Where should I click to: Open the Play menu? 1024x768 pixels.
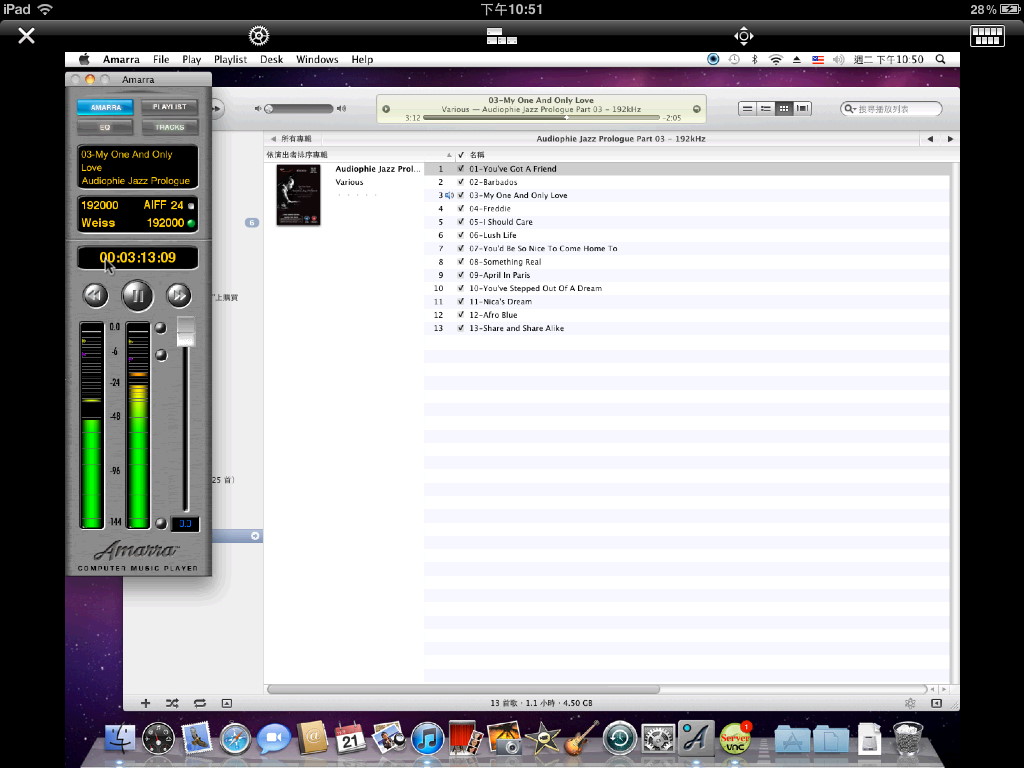(x=191, y=59)
